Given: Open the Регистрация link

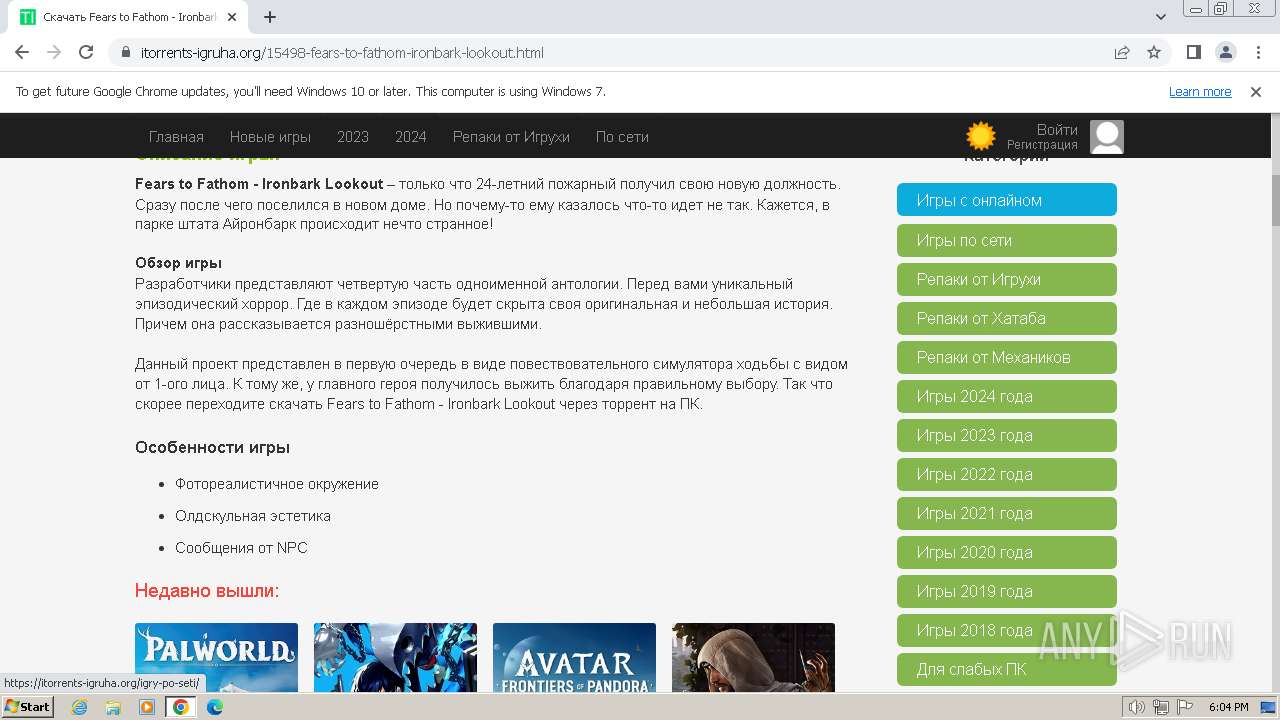Looking at the screenshot, I should coord(1042,145).
